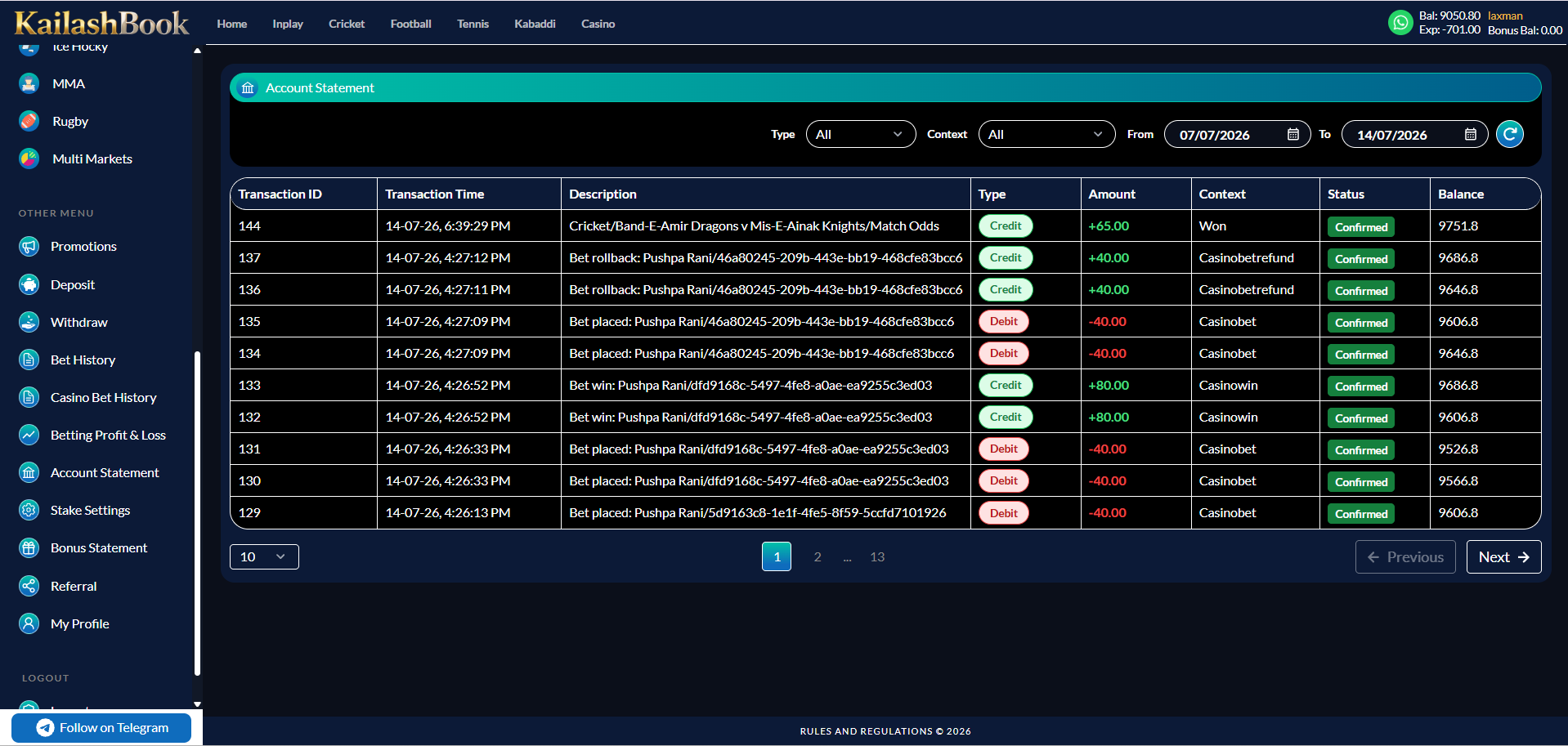Open the rows-per-page dropdown showing 10

click(x=264, y=556)
